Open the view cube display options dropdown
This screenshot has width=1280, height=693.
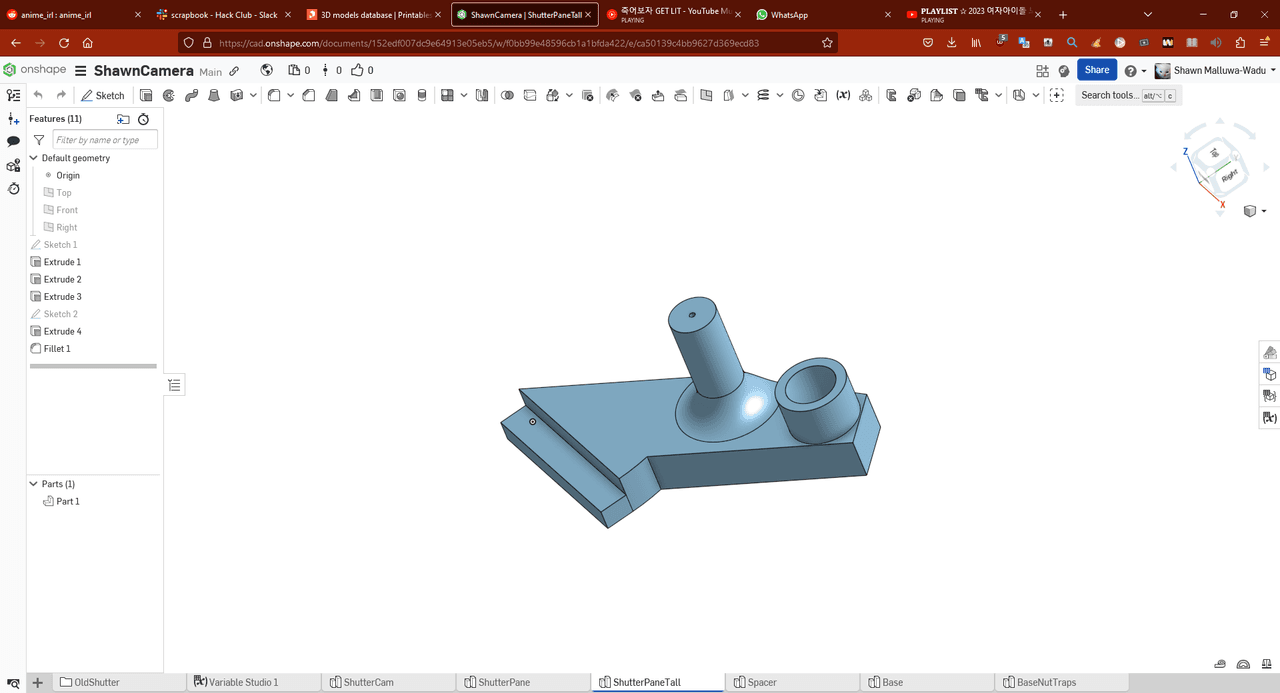coord(1264,211)
